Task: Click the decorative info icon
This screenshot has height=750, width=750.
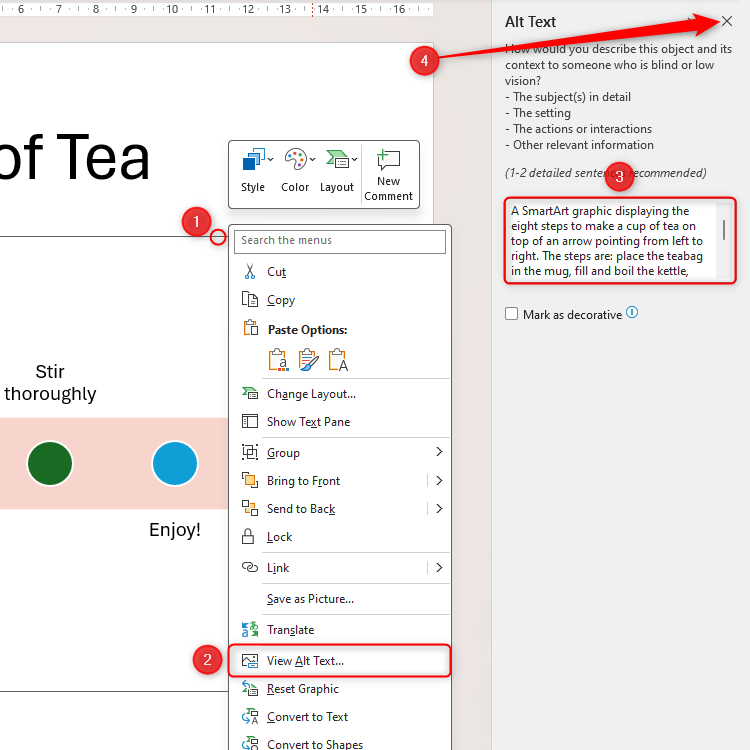Action: point(632,312)
